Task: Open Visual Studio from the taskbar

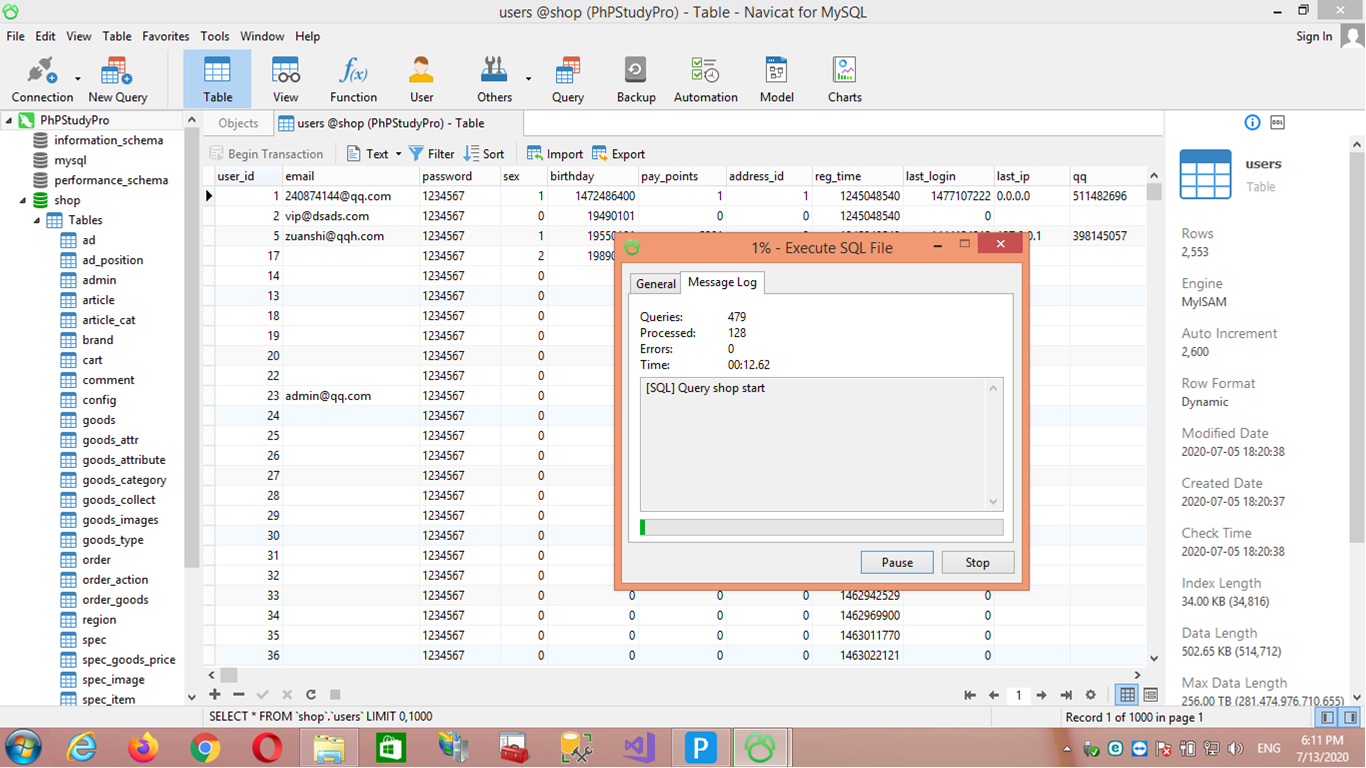Action: (638, 748)
